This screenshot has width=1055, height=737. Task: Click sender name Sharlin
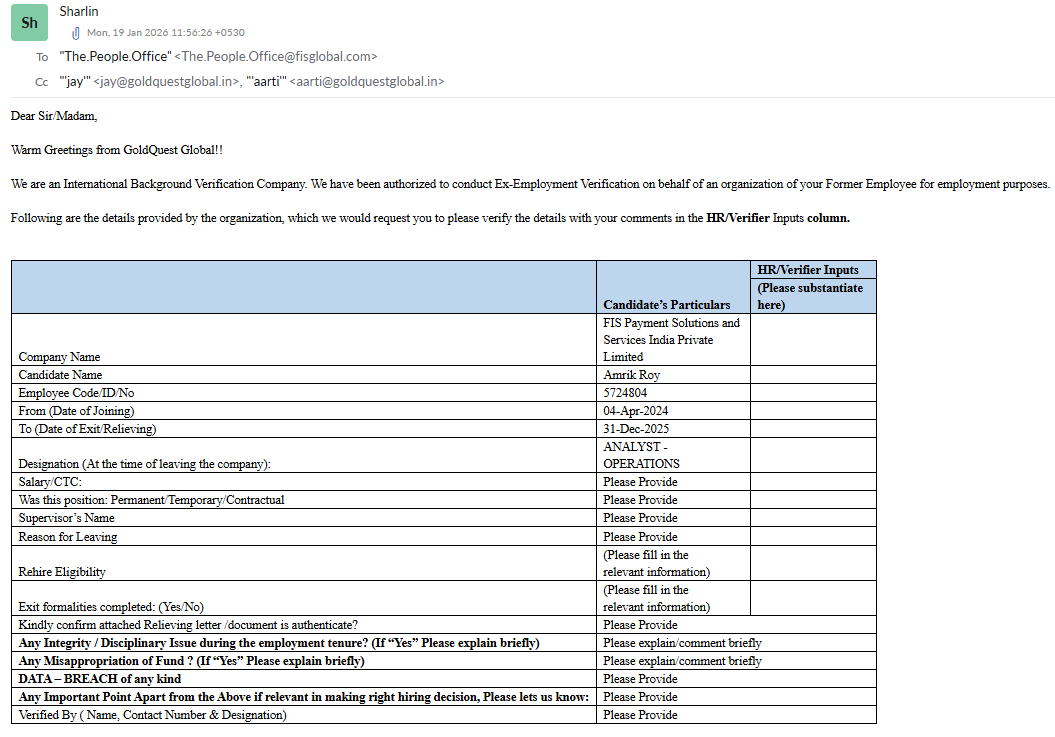79,11
